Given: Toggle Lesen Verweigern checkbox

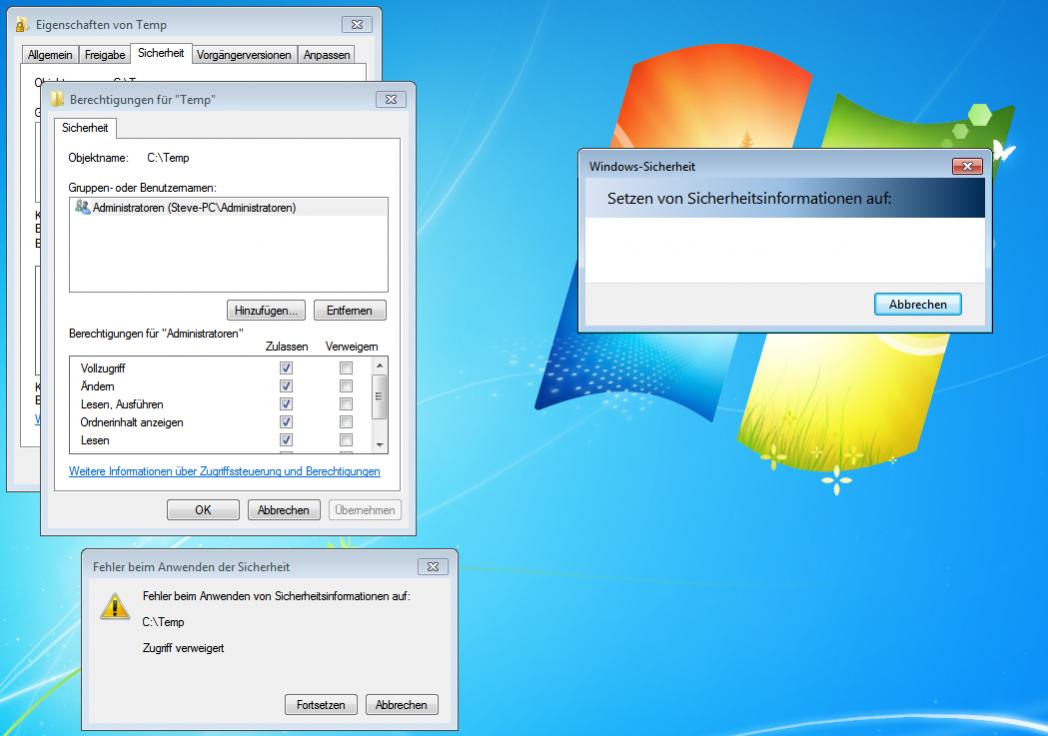Looking at the screenshot, I should click(x=346, y=440).
